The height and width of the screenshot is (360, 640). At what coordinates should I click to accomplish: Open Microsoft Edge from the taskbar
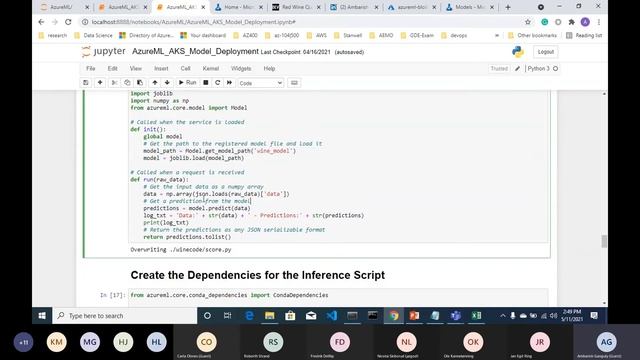(249, 316)
